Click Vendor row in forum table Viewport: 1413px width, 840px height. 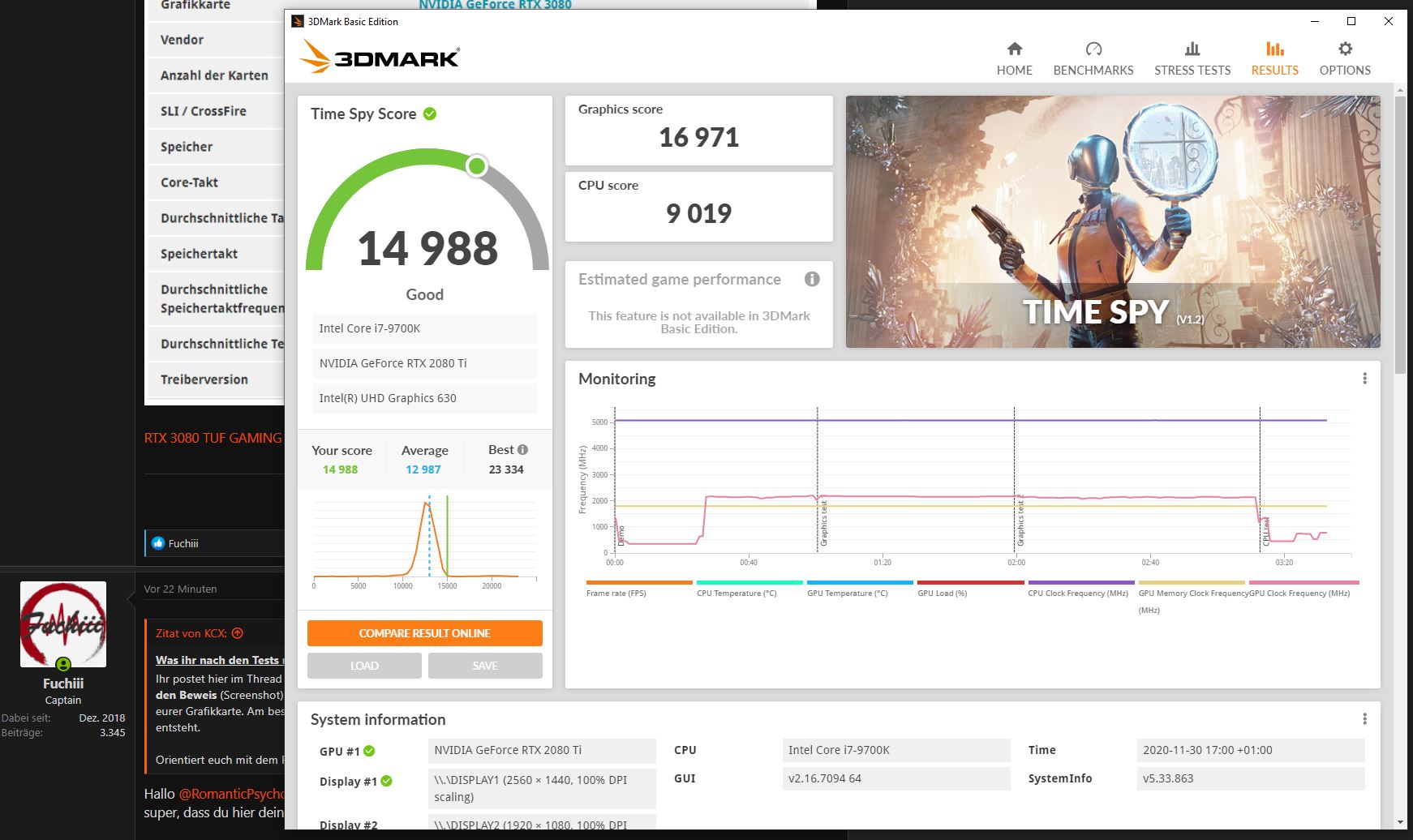click(215, 40)
